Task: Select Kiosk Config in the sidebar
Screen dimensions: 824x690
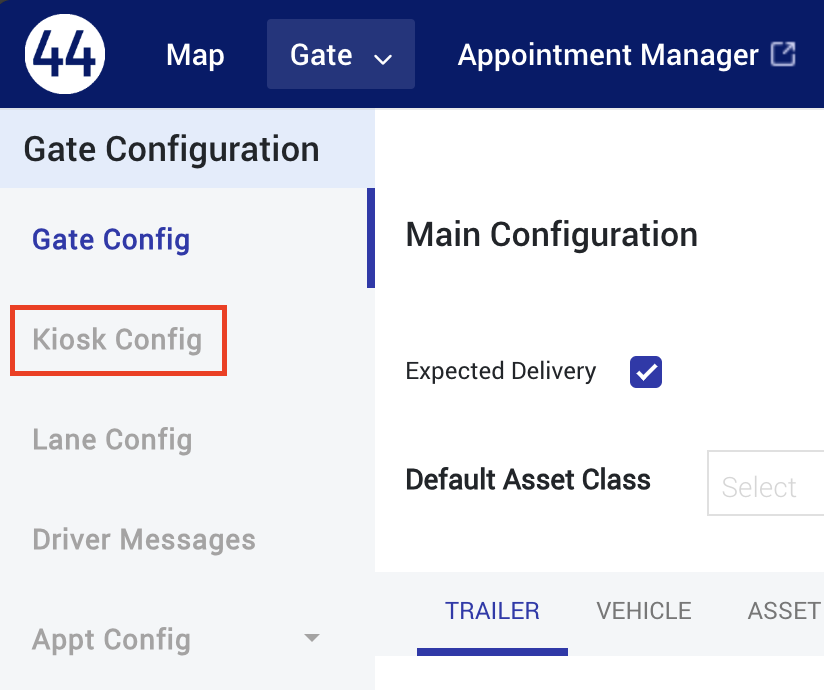Action: [117, 340]
